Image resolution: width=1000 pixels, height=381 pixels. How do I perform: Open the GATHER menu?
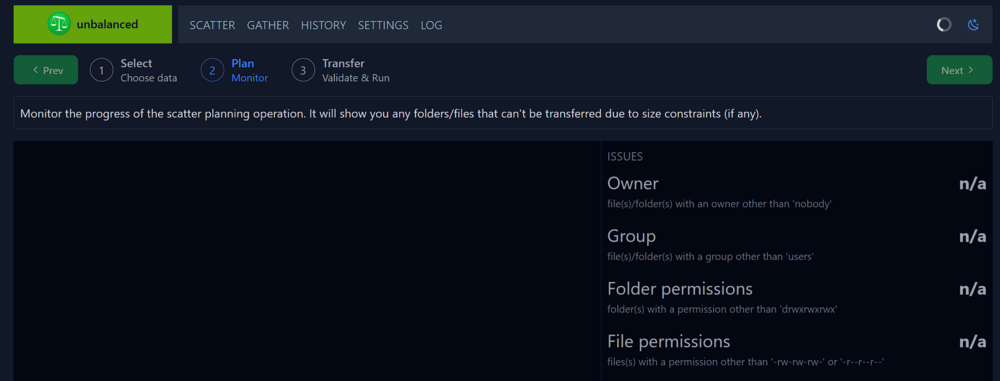coord(268,26)
